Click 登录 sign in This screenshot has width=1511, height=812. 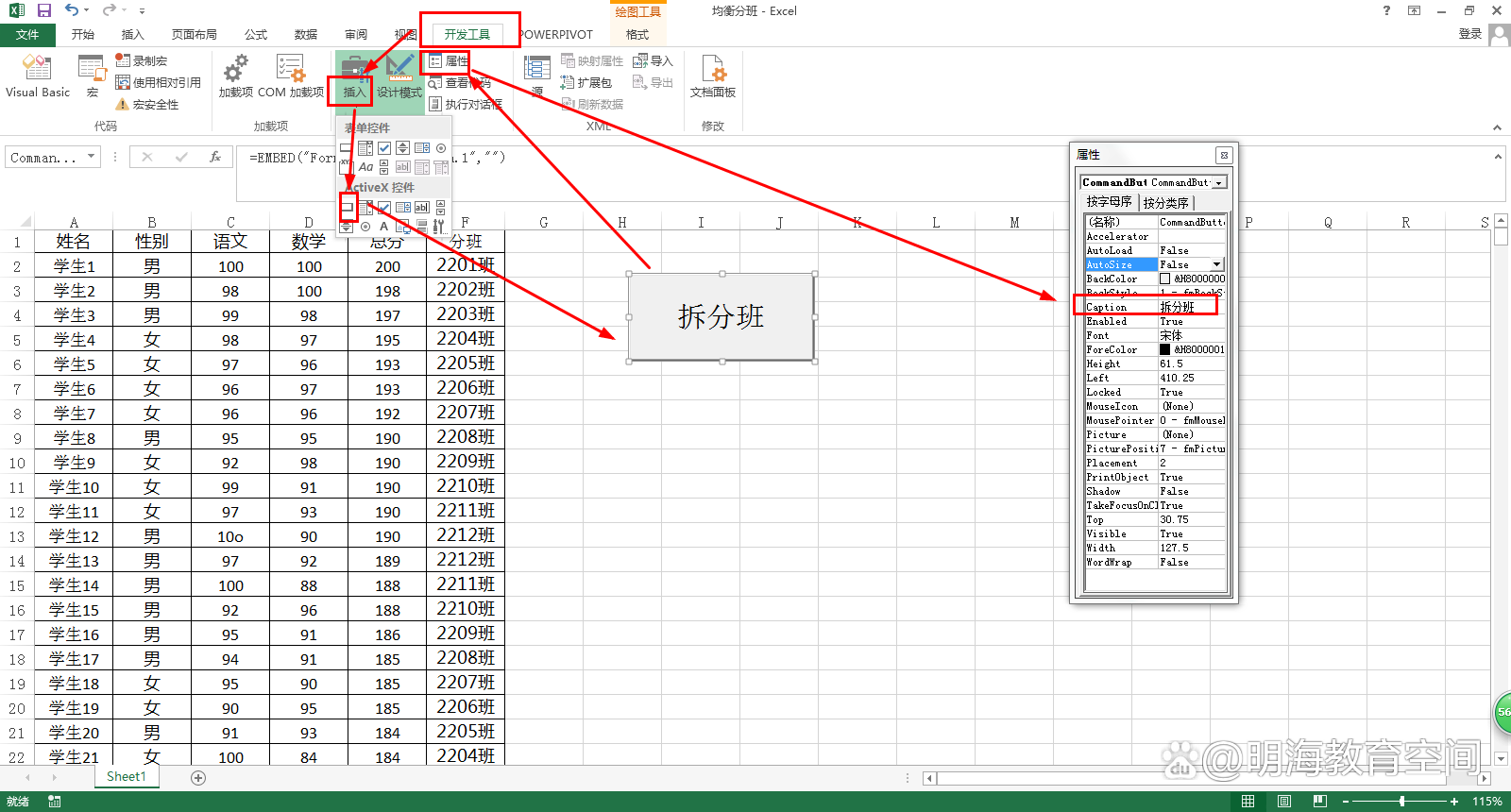(1469, 34)
